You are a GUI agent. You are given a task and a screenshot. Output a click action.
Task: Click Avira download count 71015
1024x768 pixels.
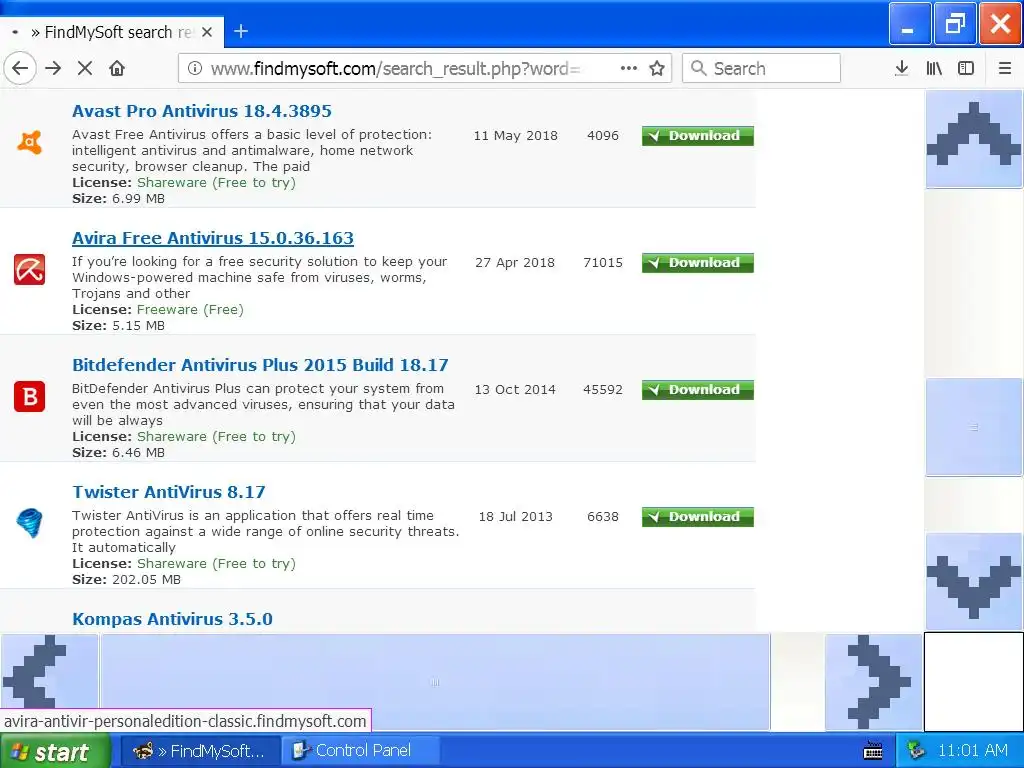coord(603,263)
